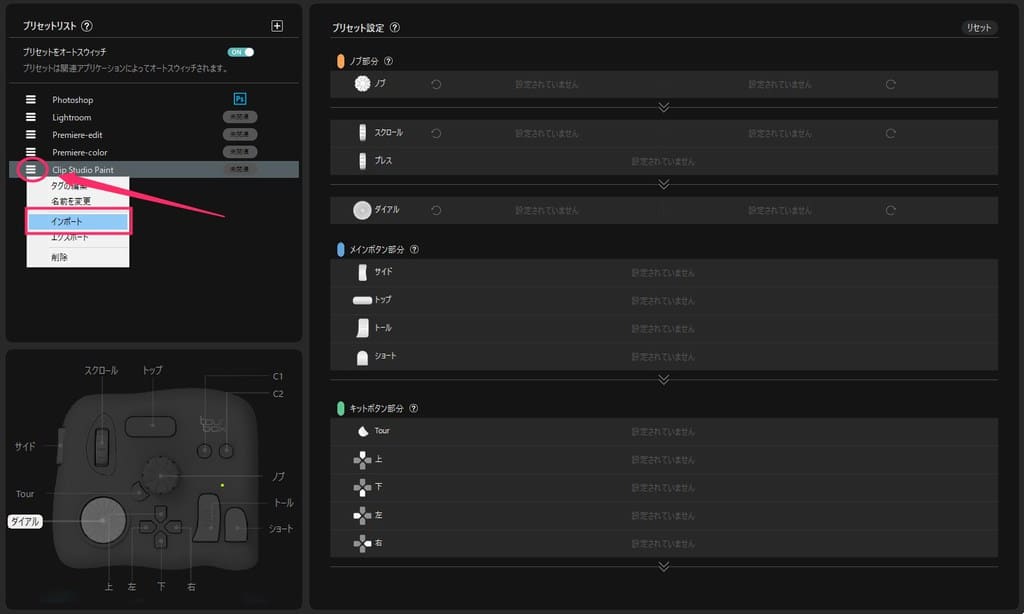Image resolution: width=1024 pixels, height=614 pixels.
Task: Click the help icon beside メインボタン部分
Action: point(414,250)
